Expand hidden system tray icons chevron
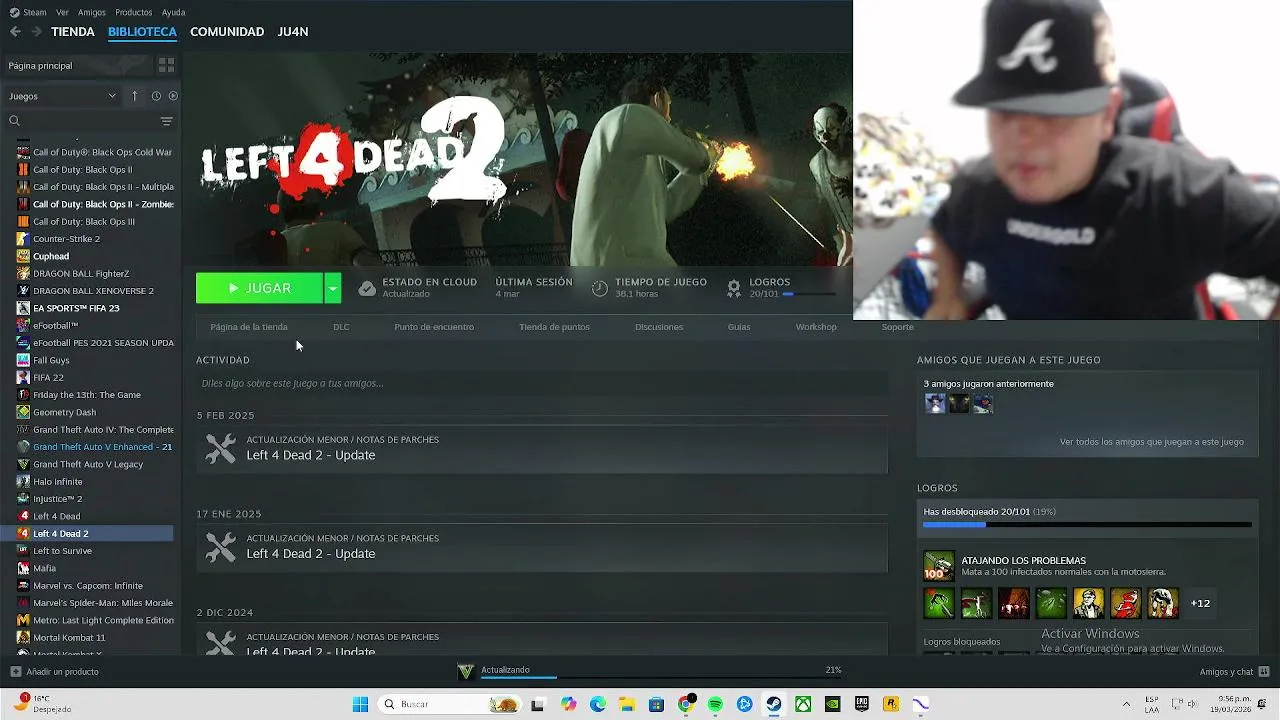The image size is (1280, 720). tap(1126, 704)
